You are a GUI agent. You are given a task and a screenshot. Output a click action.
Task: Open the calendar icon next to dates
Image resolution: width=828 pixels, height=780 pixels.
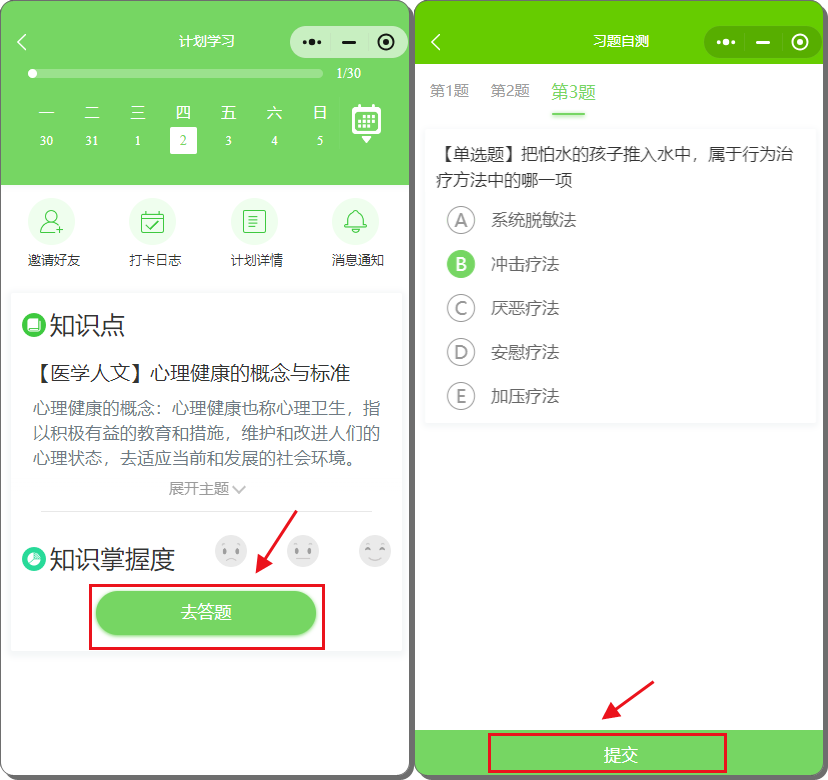coord(366,121)
